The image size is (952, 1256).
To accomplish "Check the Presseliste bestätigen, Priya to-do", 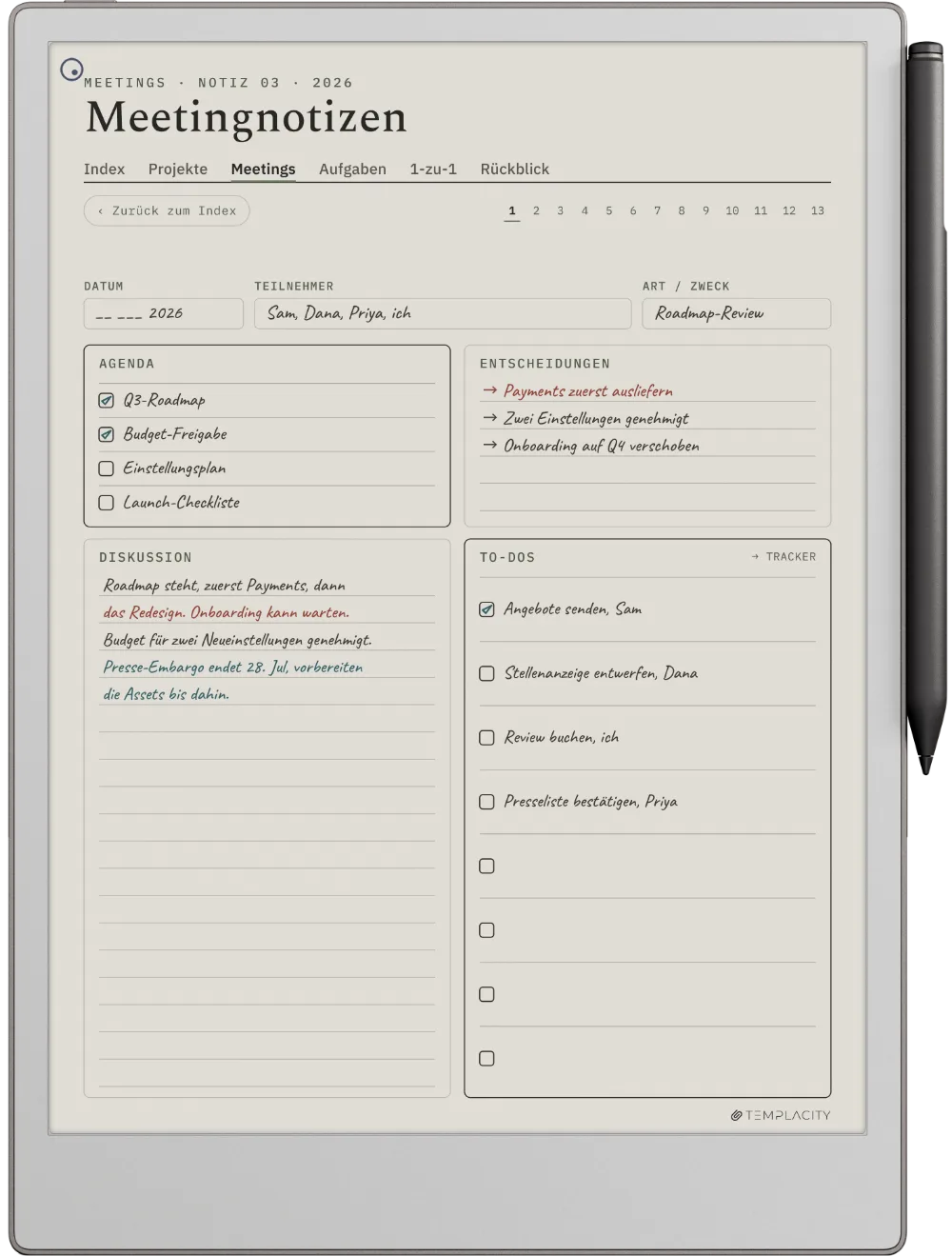I will coord(486,802).
